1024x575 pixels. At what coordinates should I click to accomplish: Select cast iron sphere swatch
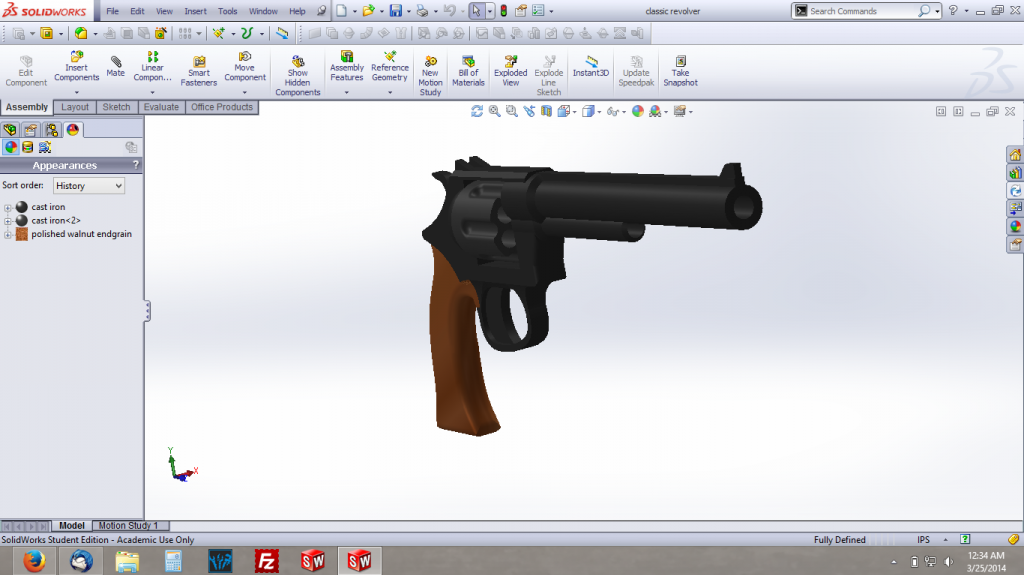(x=22, y=207)
